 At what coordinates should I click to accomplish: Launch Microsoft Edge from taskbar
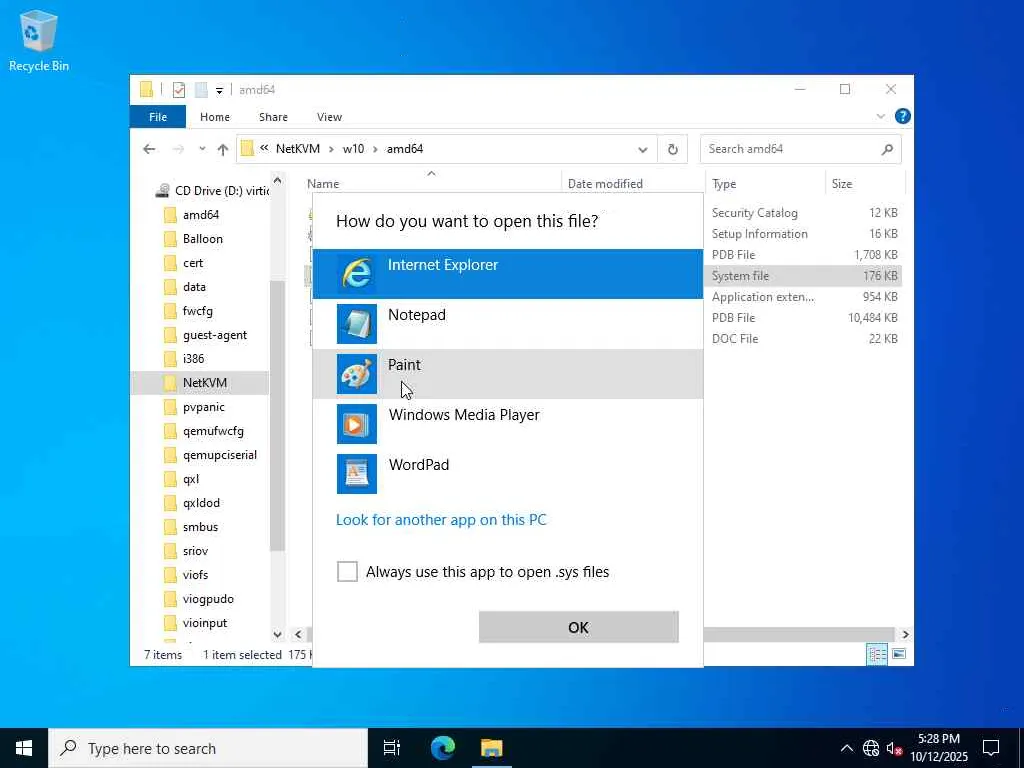443,748
